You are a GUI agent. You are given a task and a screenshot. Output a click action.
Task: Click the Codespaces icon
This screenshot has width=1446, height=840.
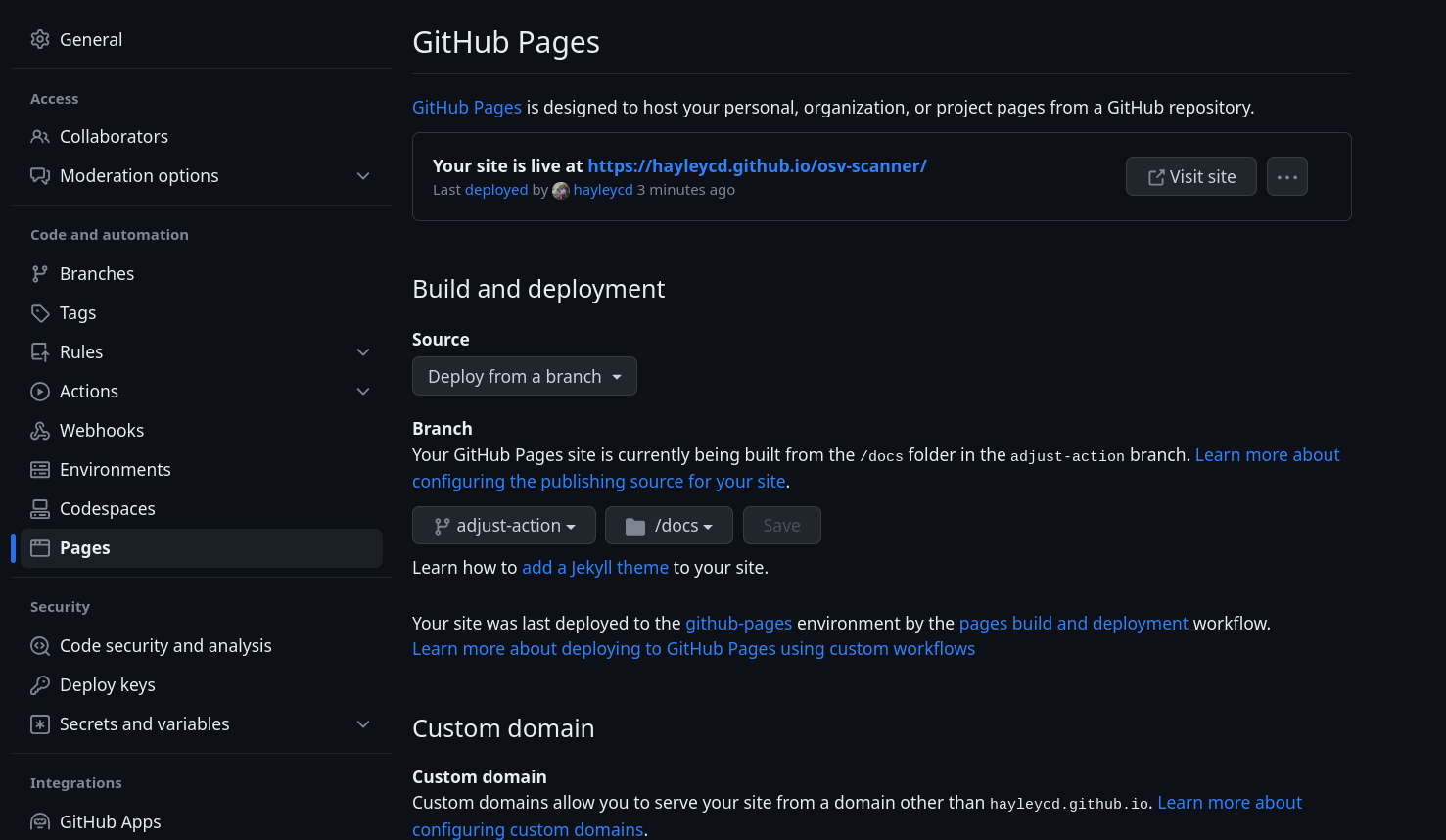[40, 508]
